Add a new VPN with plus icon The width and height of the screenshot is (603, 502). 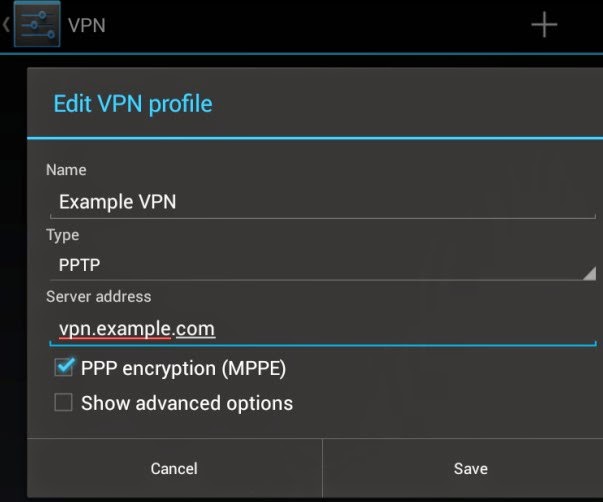(544, 25)
